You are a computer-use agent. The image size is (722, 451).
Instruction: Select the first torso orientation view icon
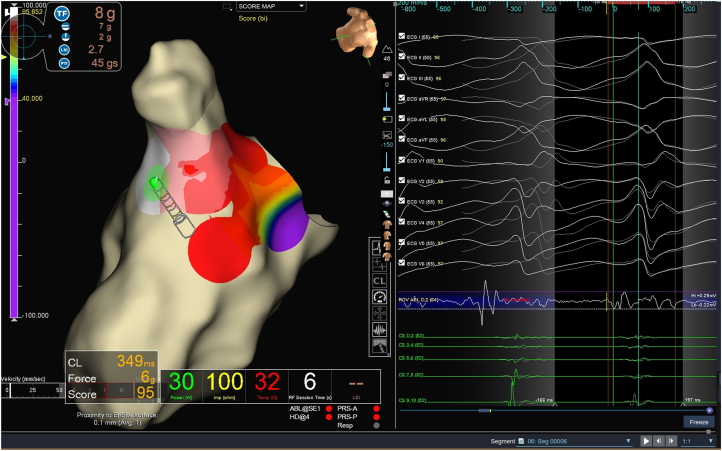tap(387, 224)
